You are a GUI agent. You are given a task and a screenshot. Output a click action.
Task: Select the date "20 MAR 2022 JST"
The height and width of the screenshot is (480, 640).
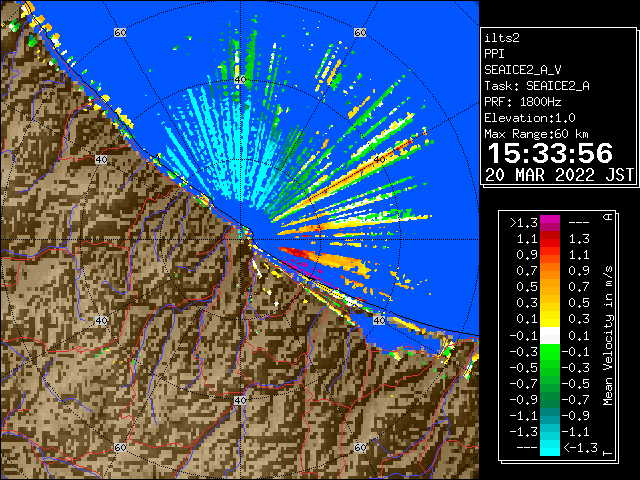(x=559, y=175)
